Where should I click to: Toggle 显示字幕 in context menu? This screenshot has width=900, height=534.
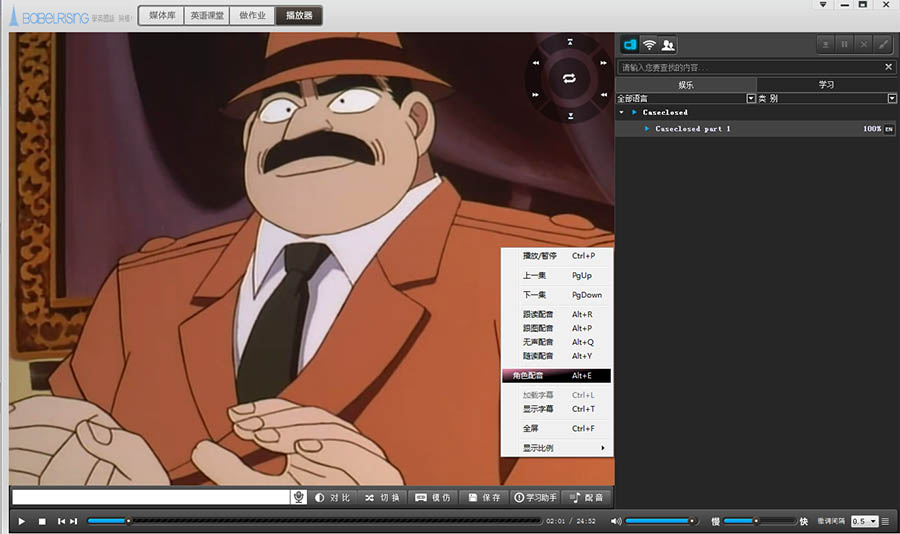[557, 409]
